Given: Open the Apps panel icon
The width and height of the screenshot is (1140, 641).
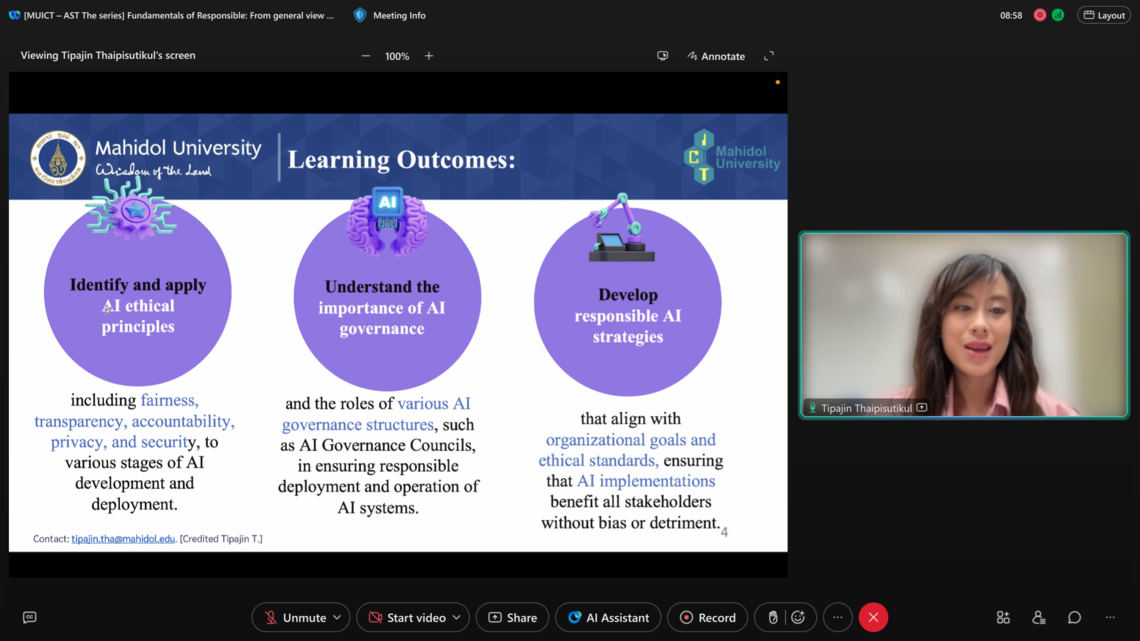Looking at the screenshot, I should (x=1002, y=618).
